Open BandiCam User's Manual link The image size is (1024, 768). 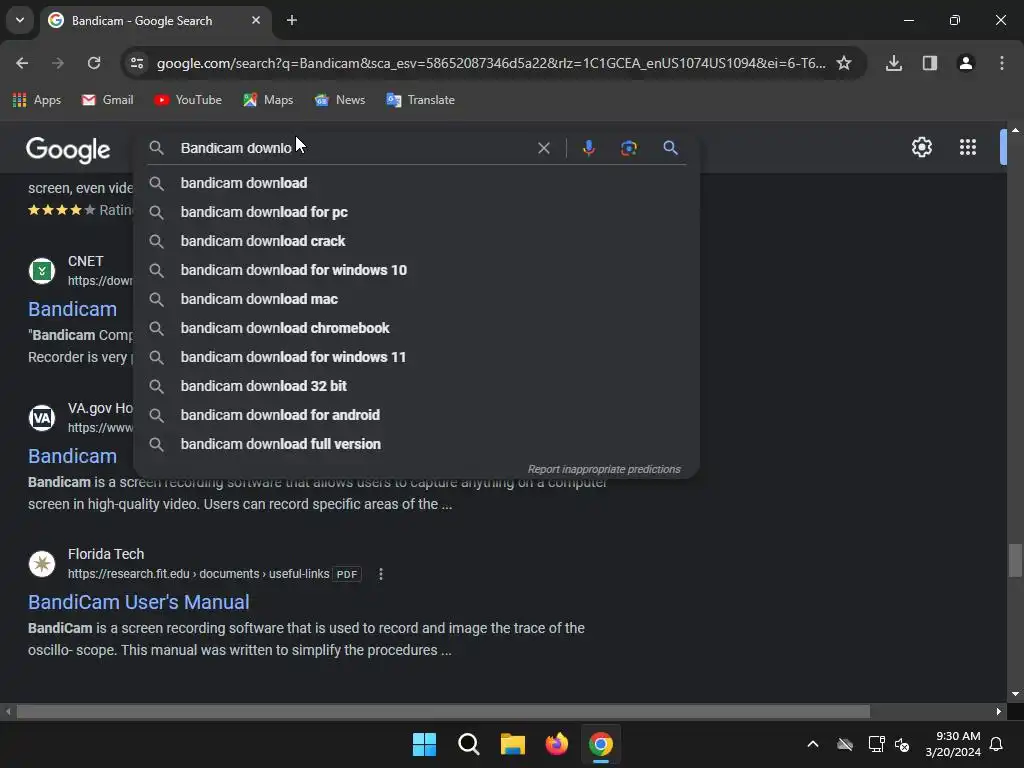(x=138, y=602)
